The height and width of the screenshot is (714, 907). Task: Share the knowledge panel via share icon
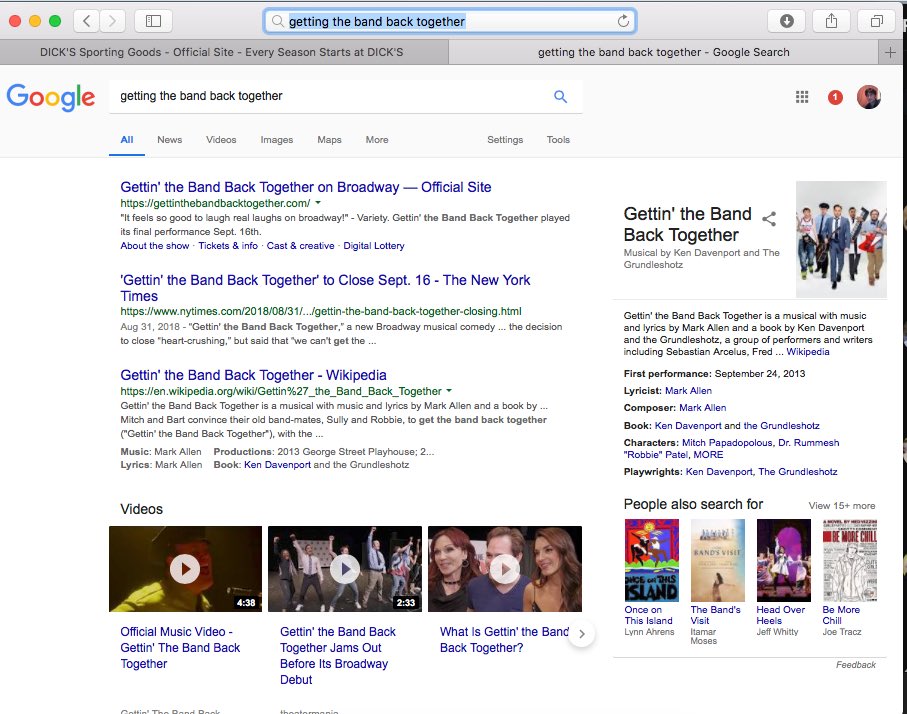click(769, 219)
